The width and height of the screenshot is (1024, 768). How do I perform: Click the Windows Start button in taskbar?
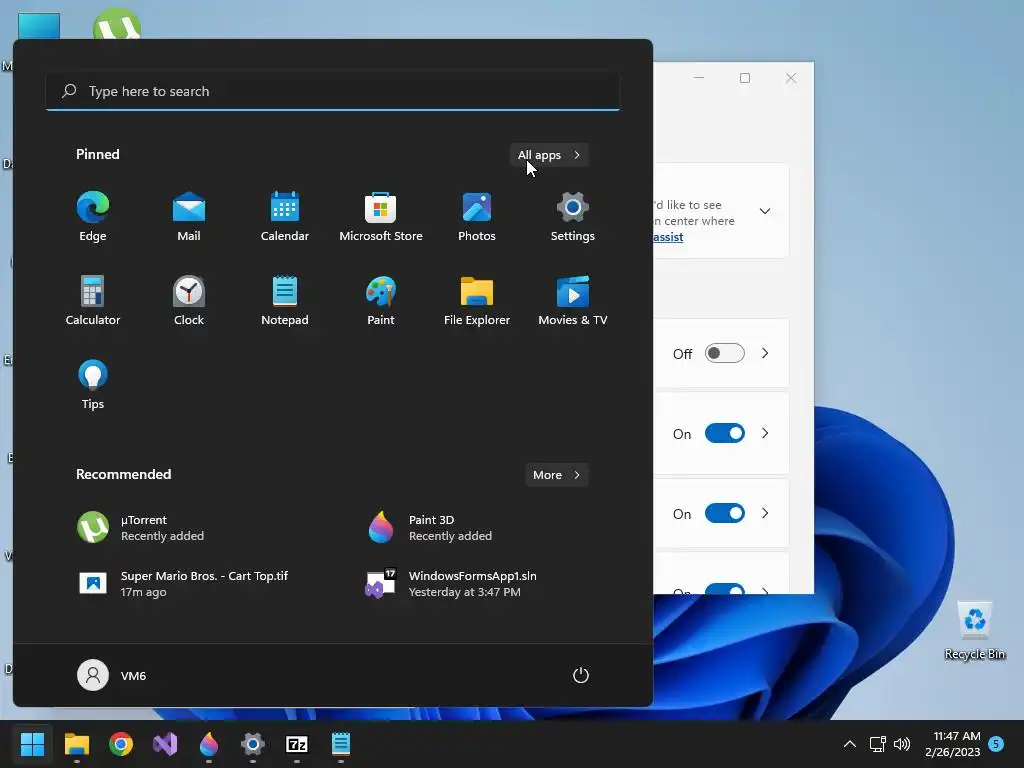click(x=32, y=744)
